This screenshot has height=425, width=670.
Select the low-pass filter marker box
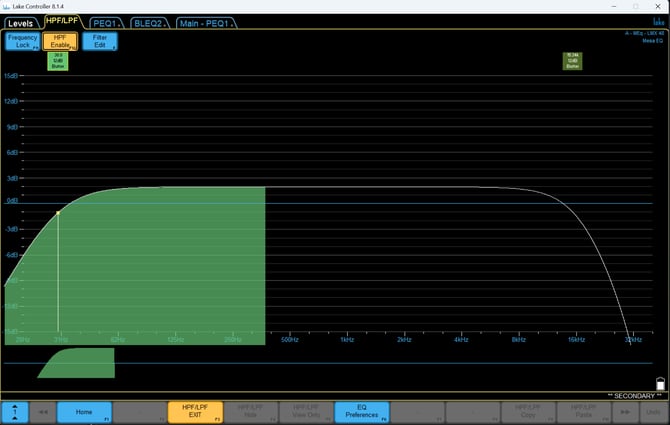click(572, 61)
